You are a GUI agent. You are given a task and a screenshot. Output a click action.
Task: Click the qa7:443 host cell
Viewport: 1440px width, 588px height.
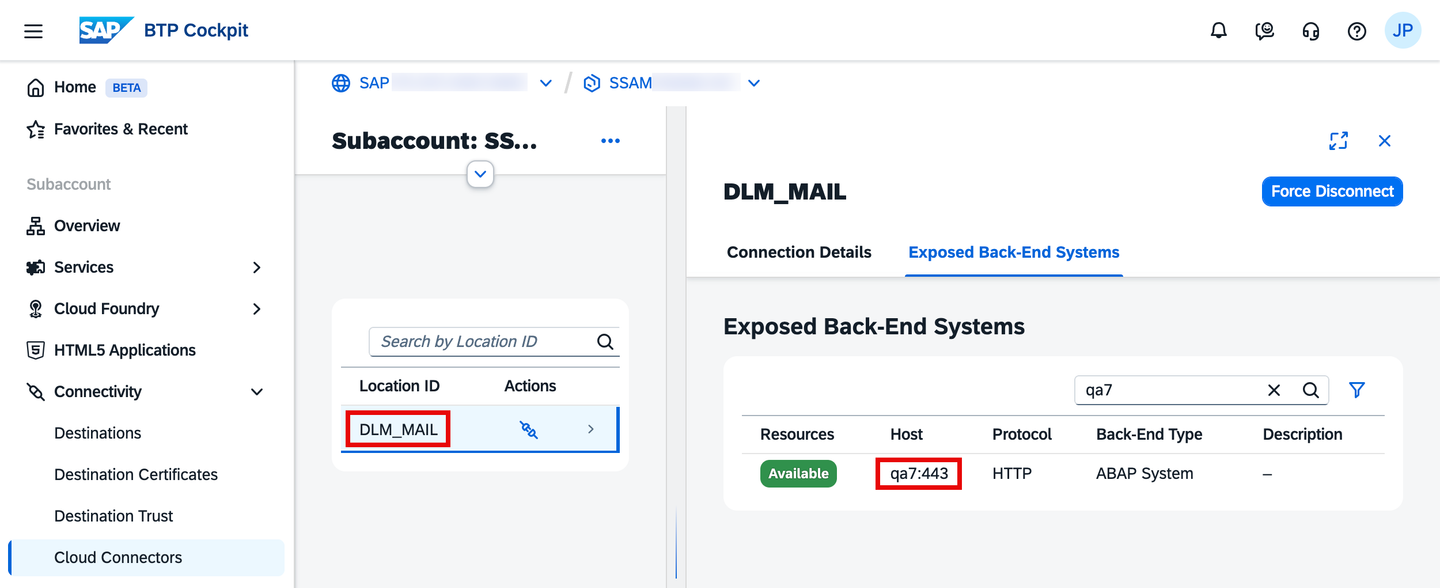coord(919,474)
